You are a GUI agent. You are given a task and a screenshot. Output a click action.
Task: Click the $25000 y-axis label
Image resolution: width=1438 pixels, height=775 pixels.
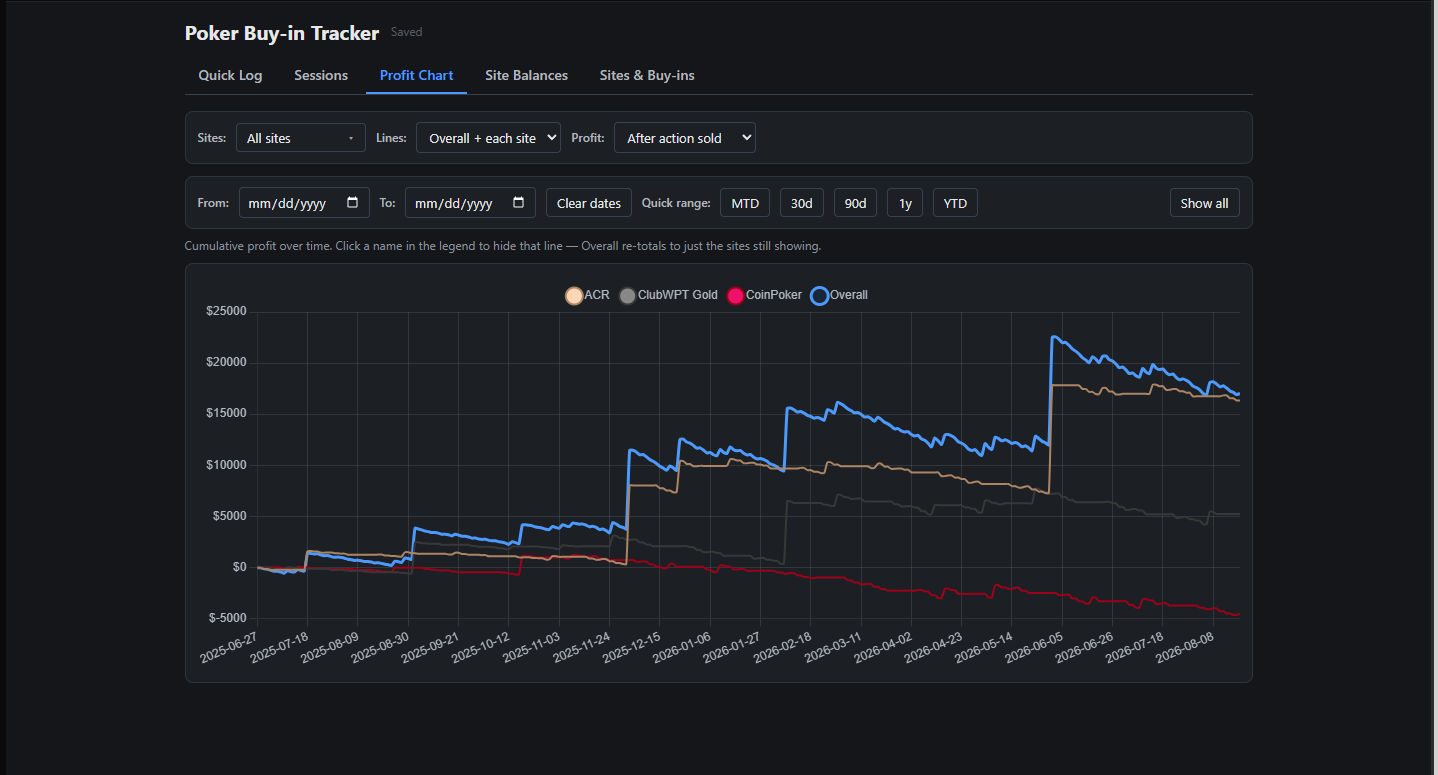(226, 312)
